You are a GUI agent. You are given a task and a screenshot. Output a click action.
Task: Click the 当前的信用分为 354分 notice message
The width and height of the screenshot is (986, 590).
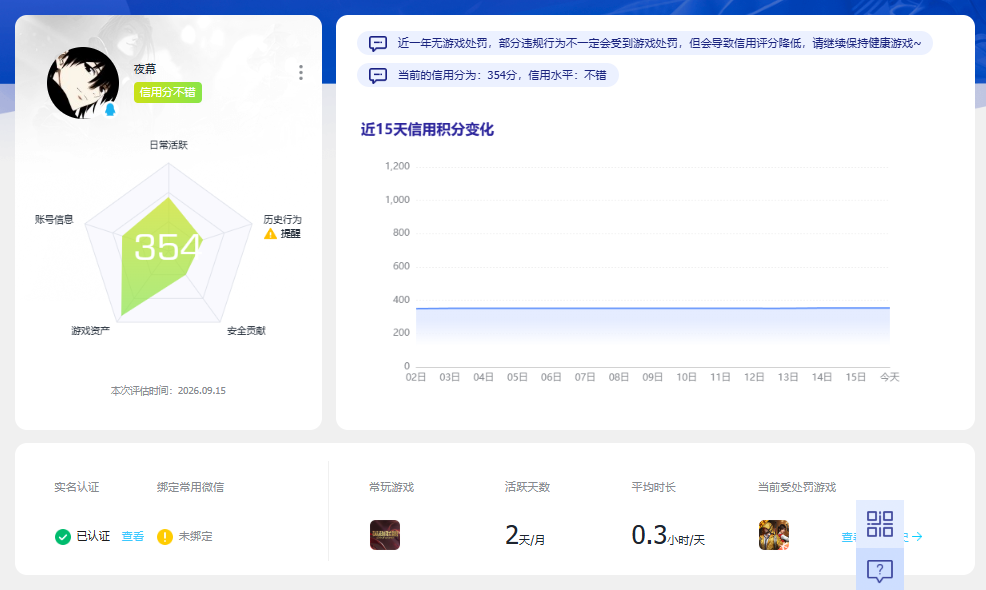coord(502,75)
